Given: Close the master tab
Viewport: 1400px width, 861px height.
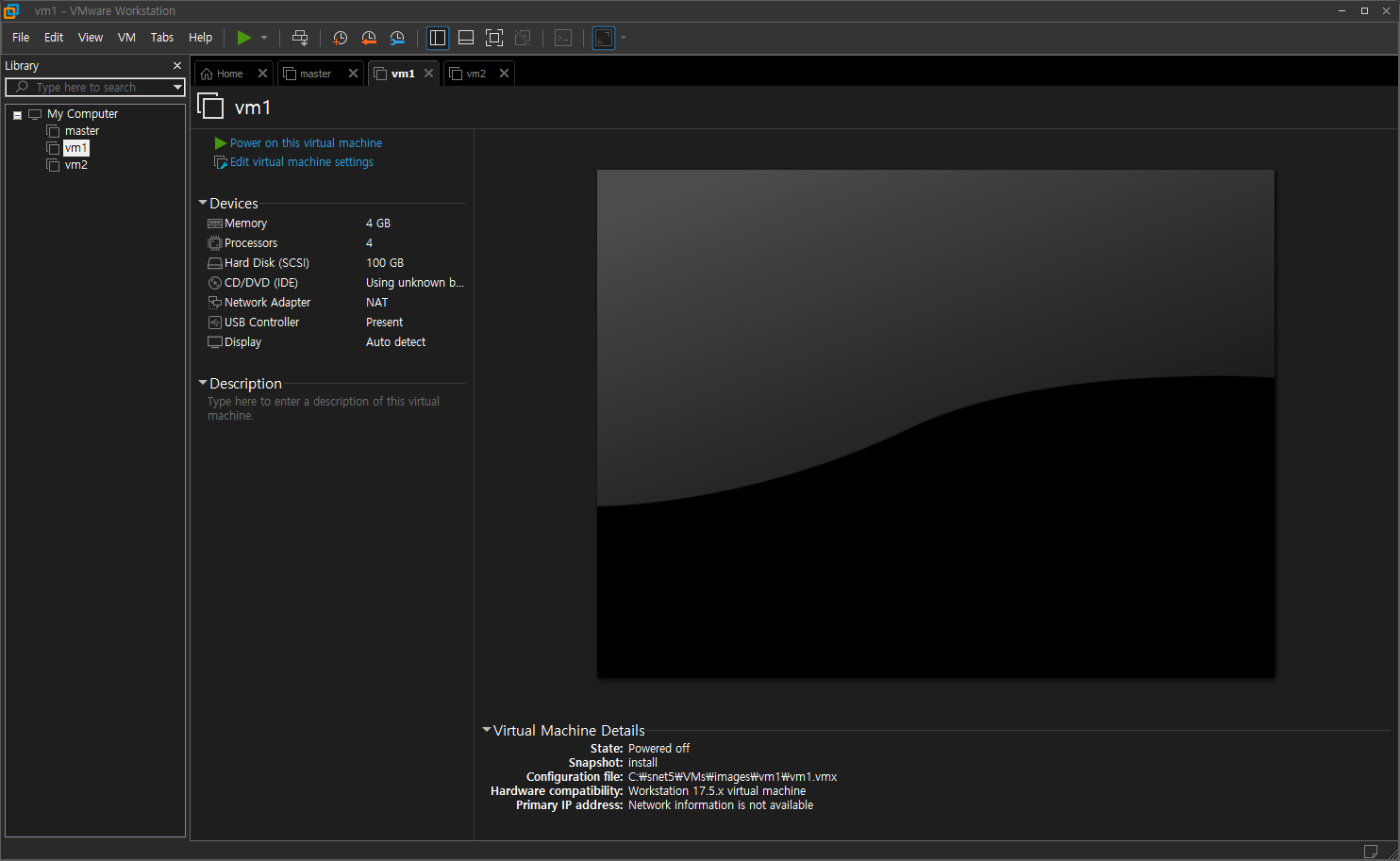Looking at the screenshot, I should [353, 74].
